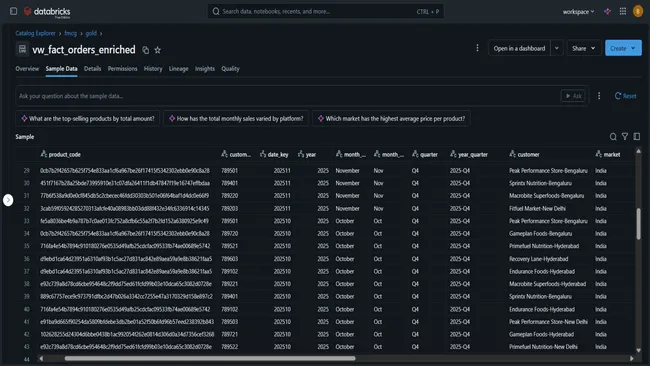Click the scroll left arrow
The height and width of the screenshot is (366, 650).
coord(41,359)
